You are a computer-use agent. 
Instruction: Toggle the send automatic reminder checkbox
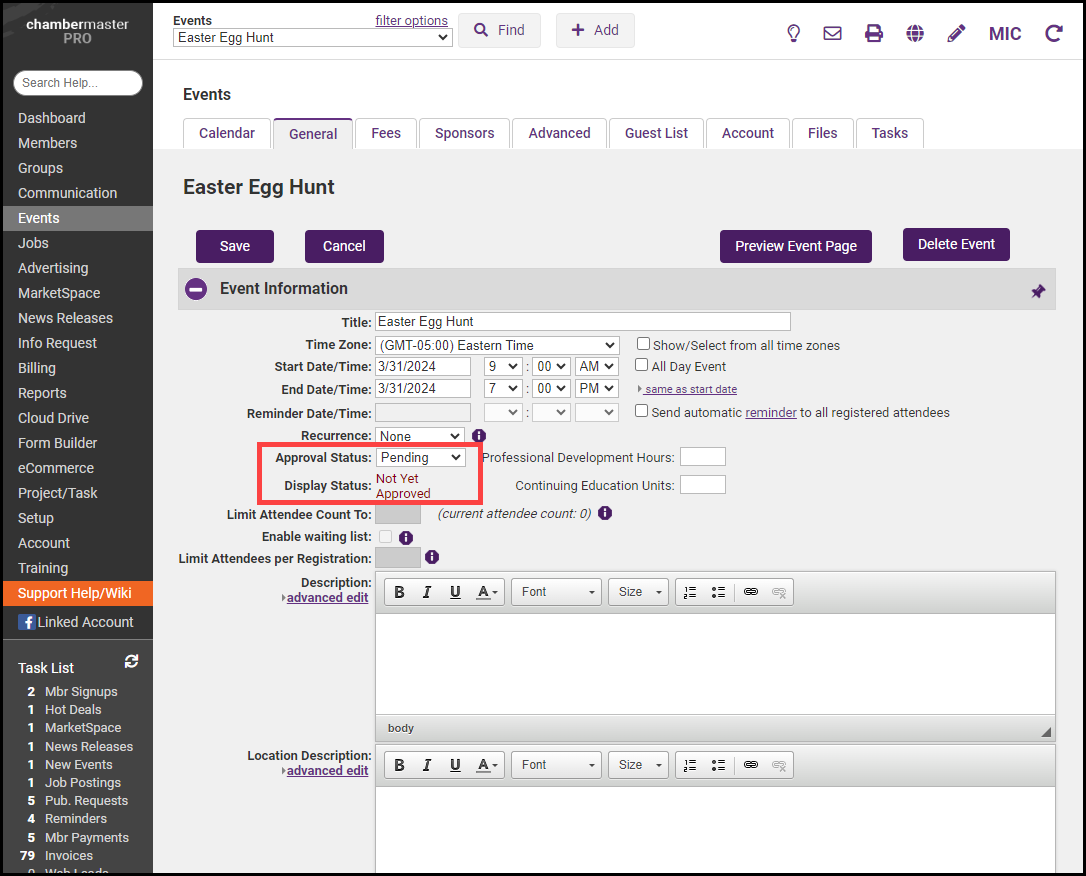[642, 411]
